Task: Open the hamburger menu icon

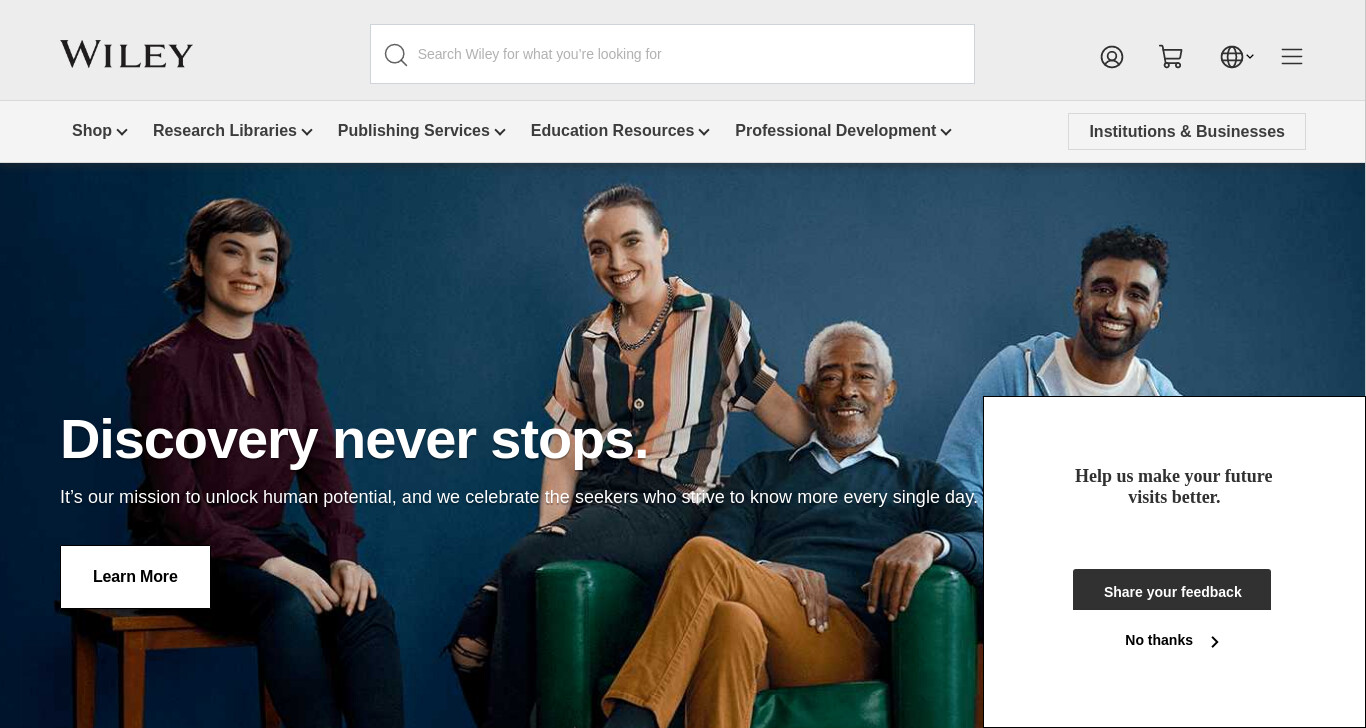Action: click(x=1292, y=57)
